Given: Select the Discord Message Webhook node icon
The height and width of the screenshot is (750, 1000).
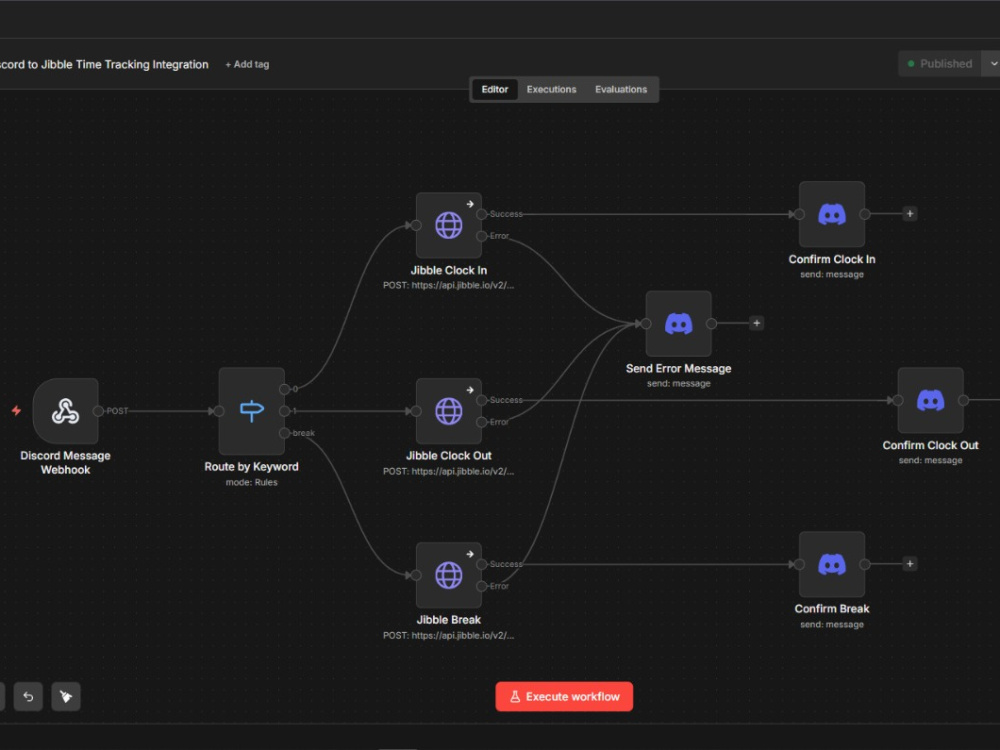Looking at the screenshot, I should [x=66, y=411].
